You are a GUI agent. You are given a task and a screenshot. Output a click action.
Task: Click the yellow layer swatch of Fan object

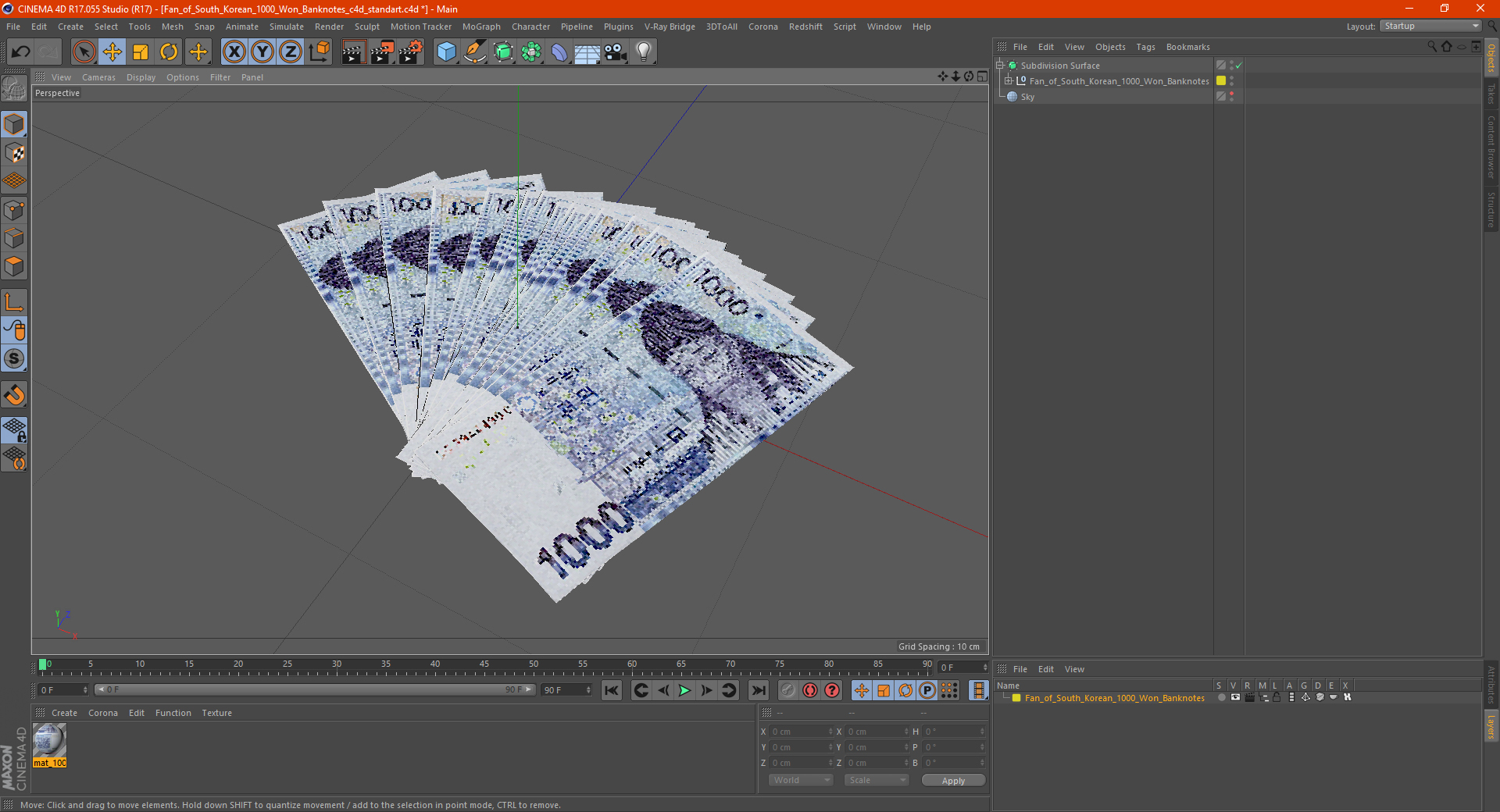(x=1221, y=80)
